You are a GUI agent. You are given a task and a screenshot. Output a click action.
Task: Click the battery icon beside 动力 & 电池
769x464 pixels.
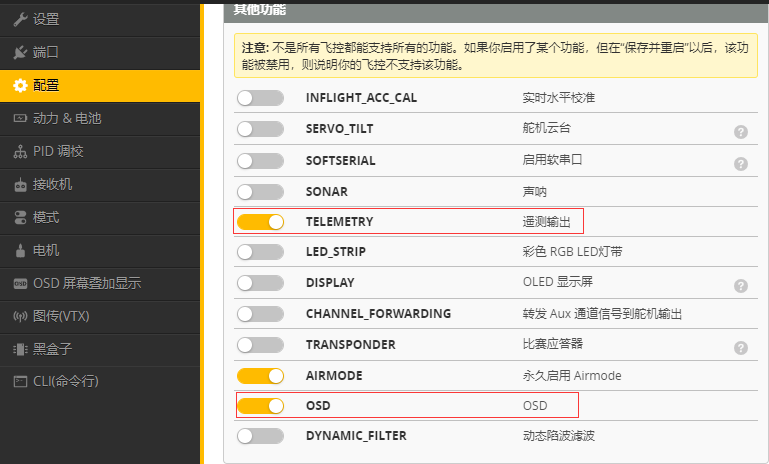click(20, 118)
